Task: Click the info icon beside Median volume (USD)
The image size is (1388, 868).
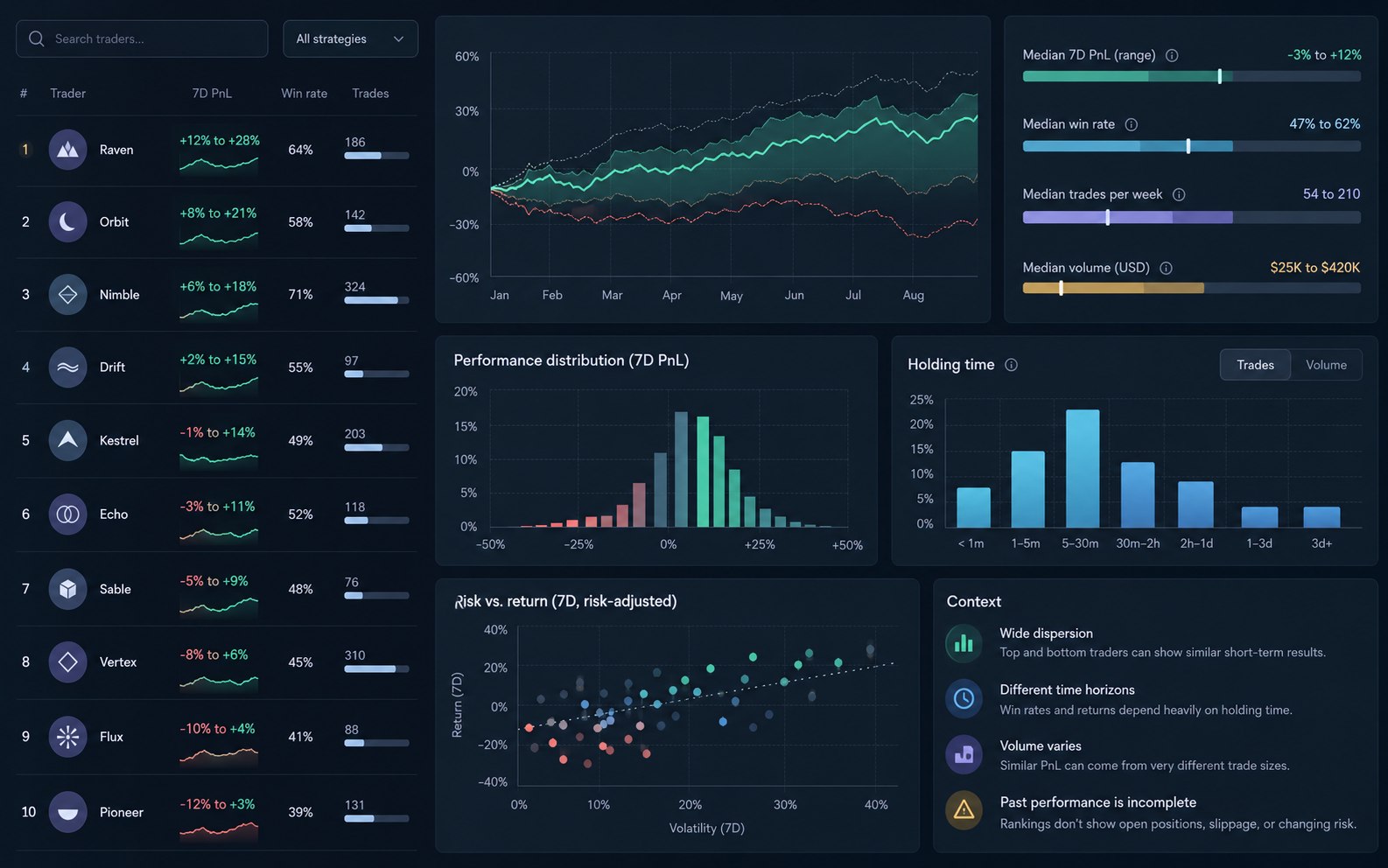Action: click(x=1166, y=268)
